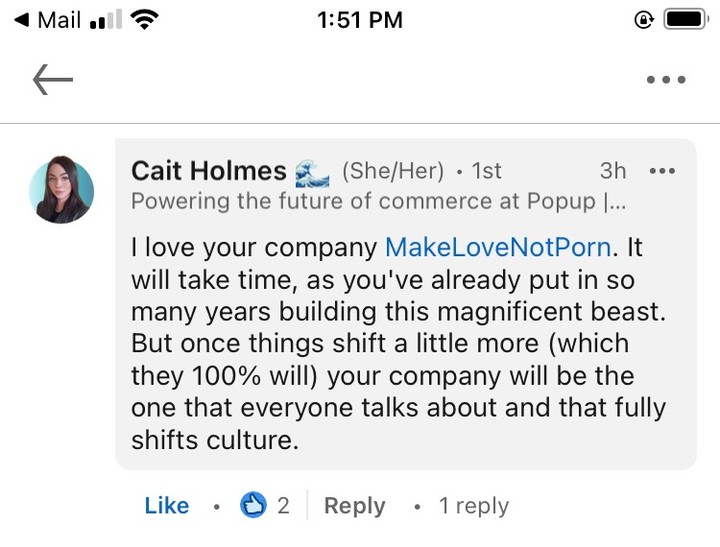Open the MakeLoveNotPorn company link
The height and width of the screenshot is (547, 720).
497,247
